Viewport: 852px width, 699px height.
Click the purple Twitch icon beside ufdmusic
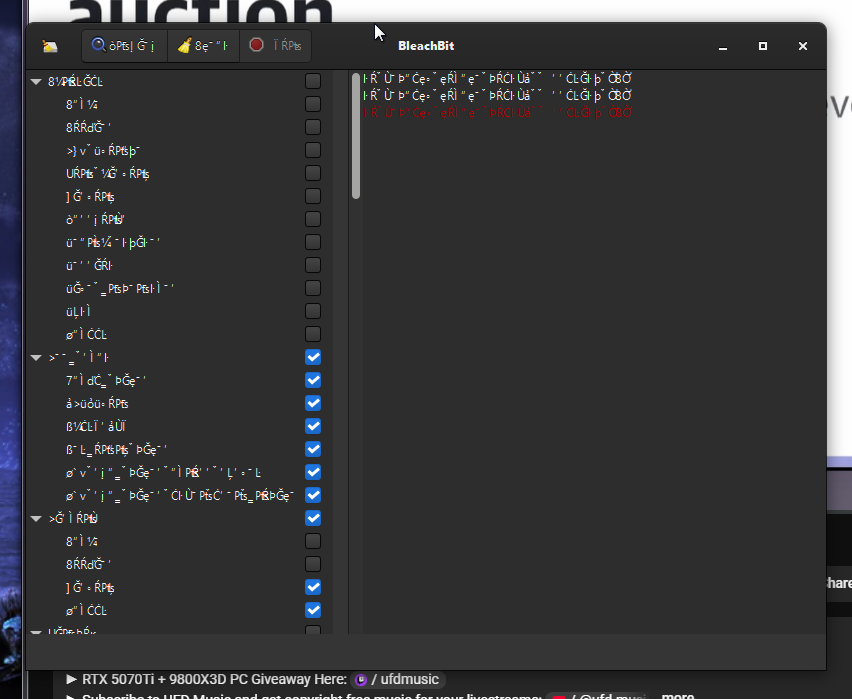point(361,680)
